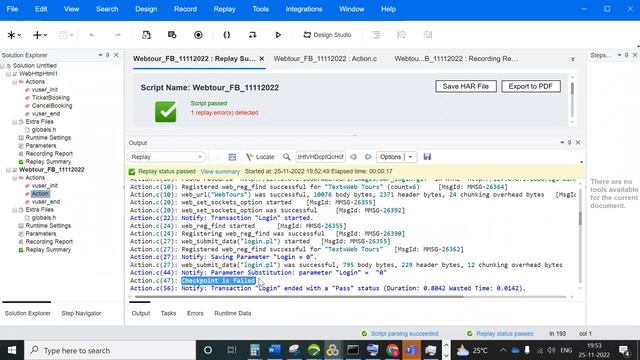Open the Replay menu
The height and width of the screenshot is (360, 640).
[x=224, y=9]
